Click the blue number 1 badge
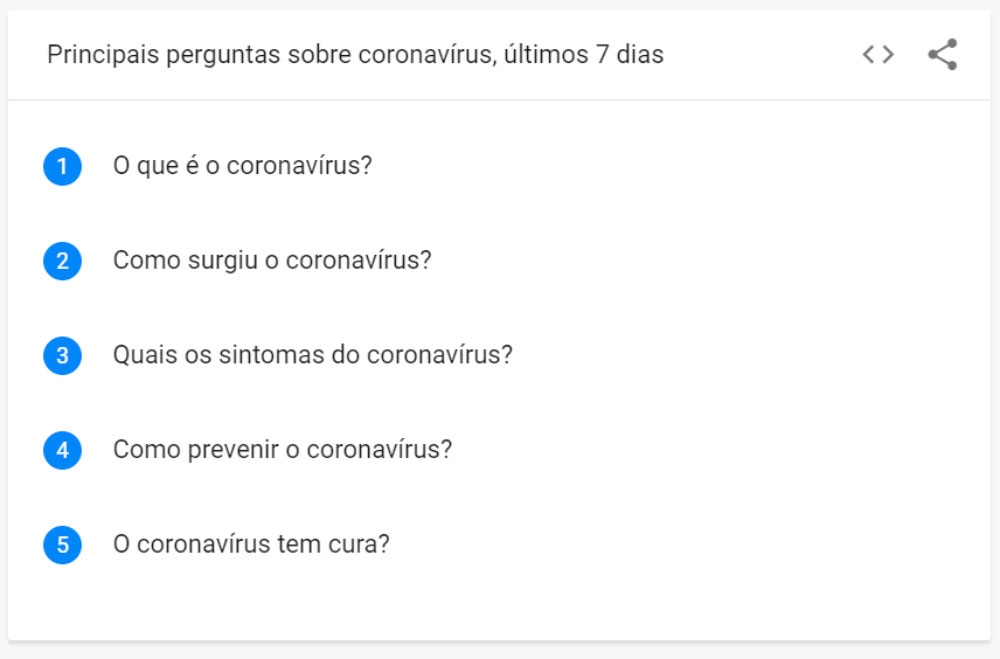1000x659 pixels. [x=62, y=167]
